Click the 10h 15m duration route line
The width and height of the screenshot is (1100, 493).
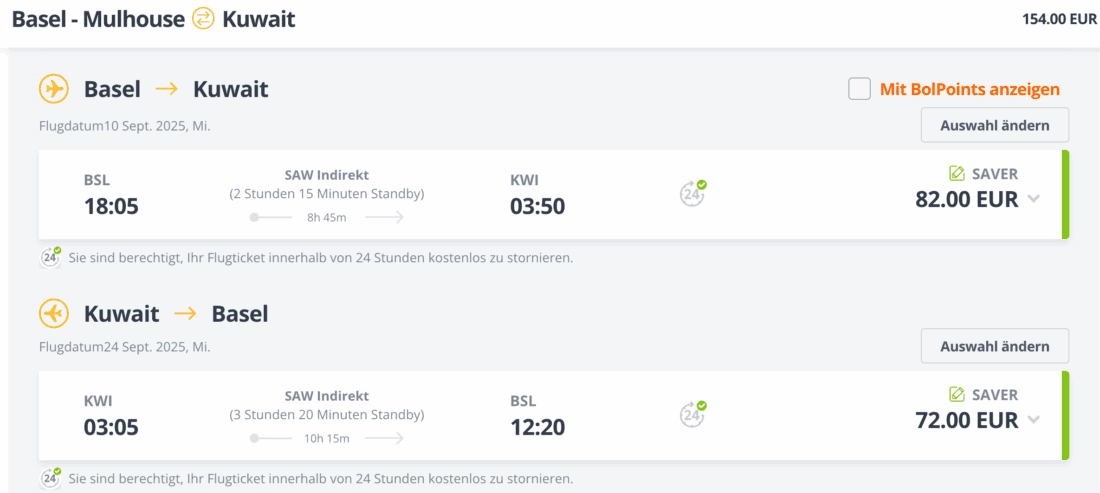coord(327,438)
